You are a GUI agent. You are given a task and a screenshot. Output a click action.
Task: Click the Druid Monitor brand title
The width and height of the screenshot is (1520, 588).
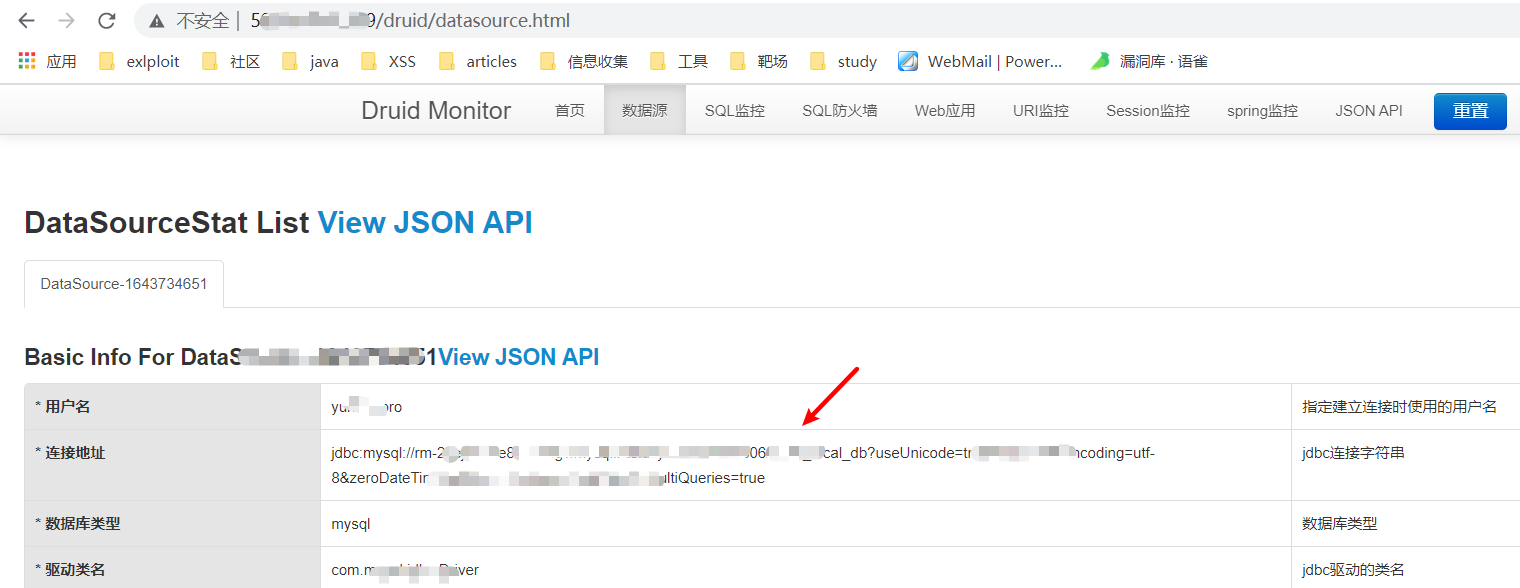point(436,110)
